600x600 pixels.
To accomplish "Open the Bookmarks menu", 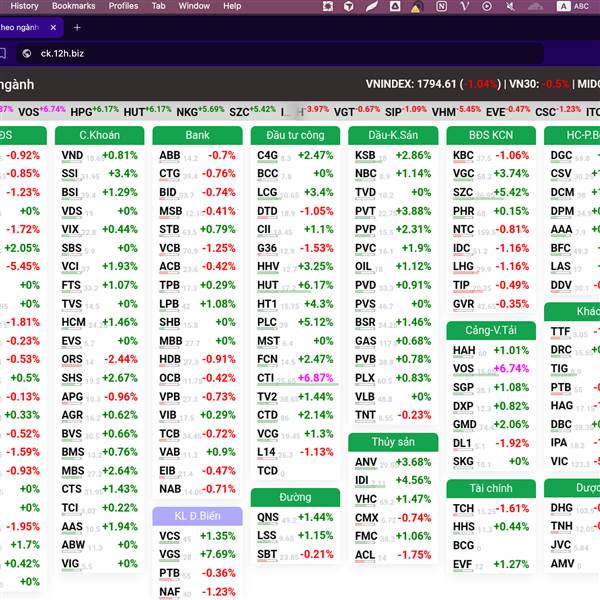I will pos(73,6).
